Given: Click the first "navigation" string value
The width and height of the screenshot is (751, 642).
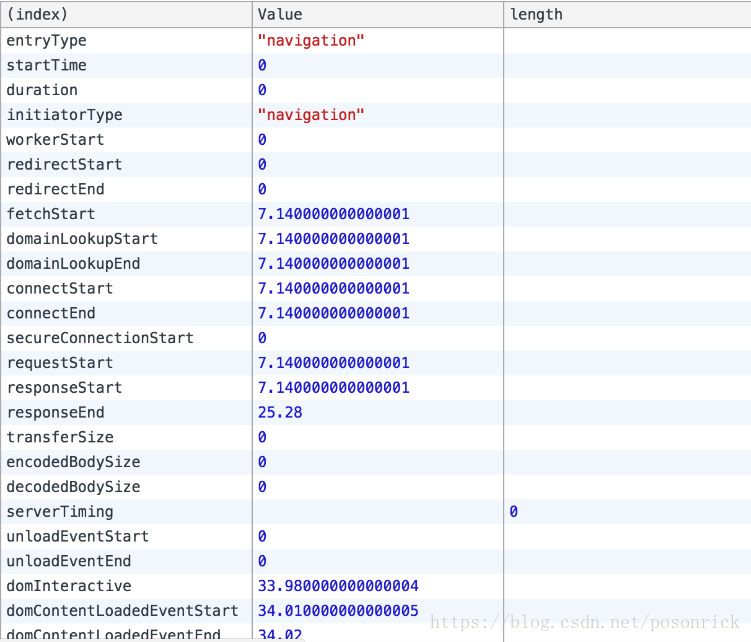Looking at the screenshot, I should click(311, 41).
